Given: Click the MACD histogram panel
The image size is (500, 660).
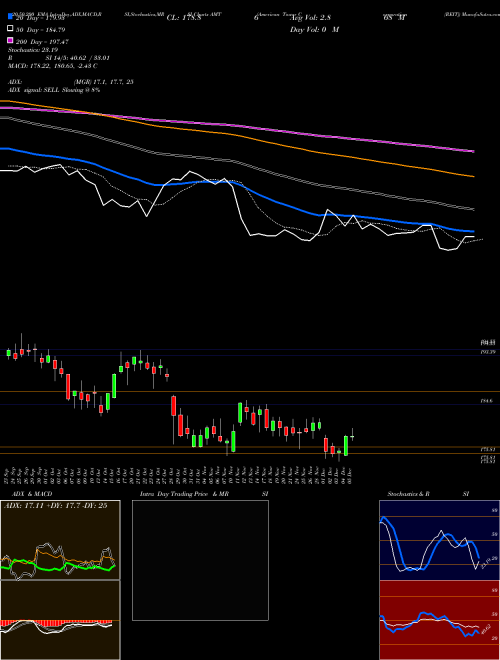Looking at the screenshot, I should point(60,620).
